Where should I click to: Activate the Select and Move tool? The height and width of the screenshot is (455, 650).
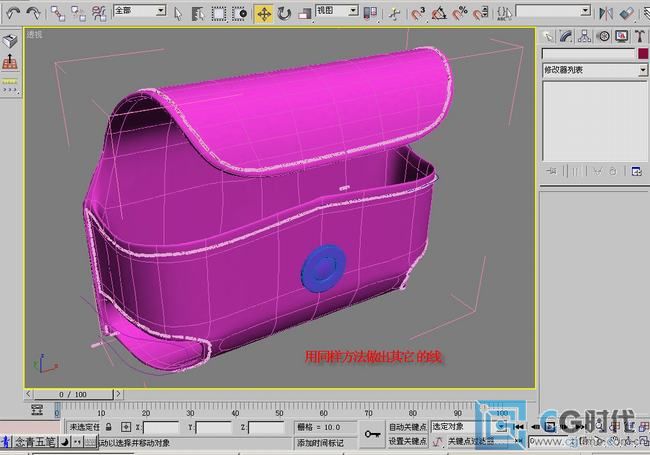[x=264, y=14]
